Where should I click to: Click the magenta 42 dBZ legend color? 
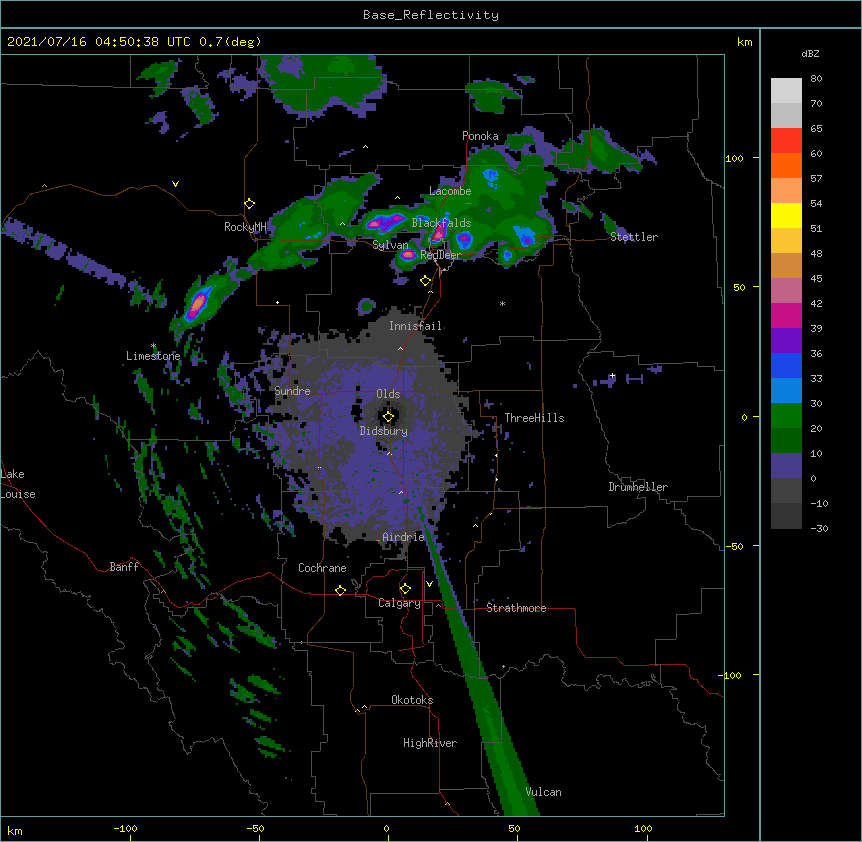pyautogui.click(x=786, y=315)
